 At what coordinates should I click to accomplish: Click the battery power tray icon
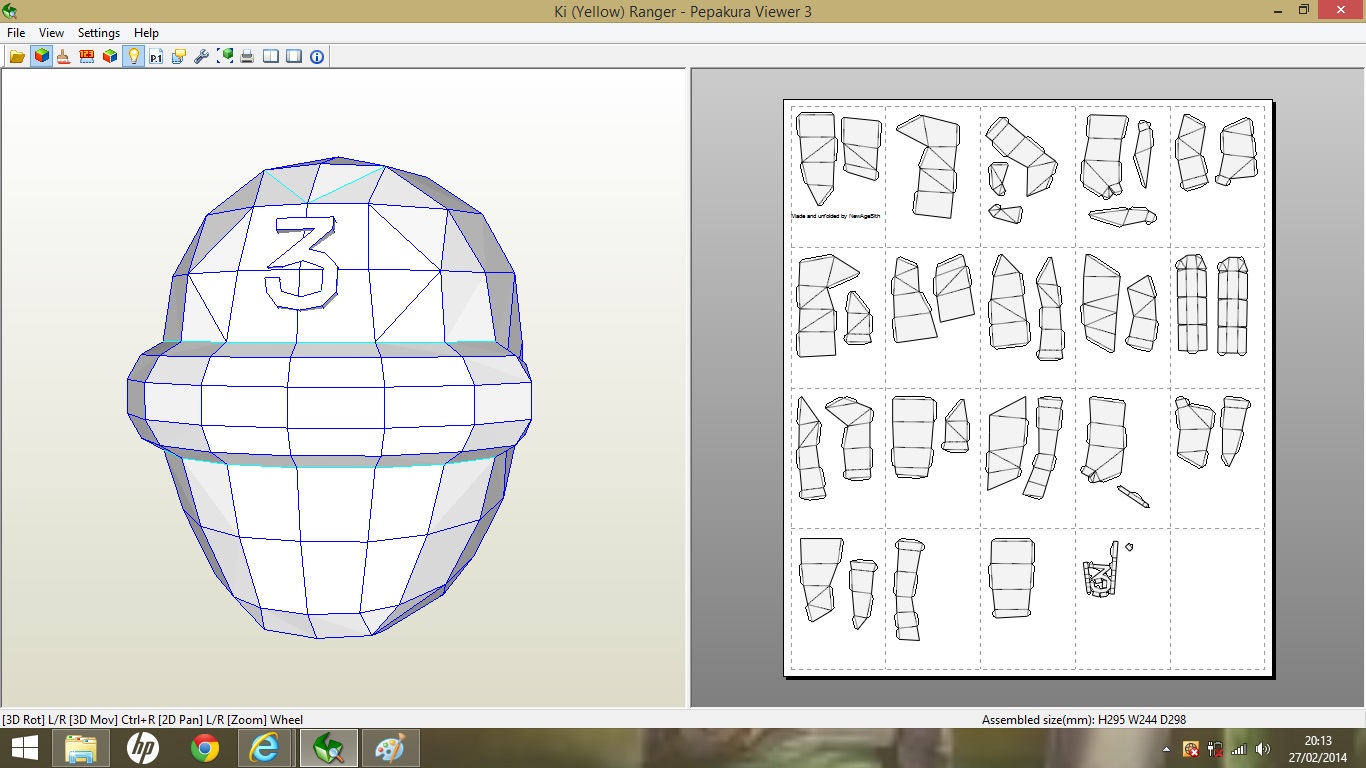1215,748
